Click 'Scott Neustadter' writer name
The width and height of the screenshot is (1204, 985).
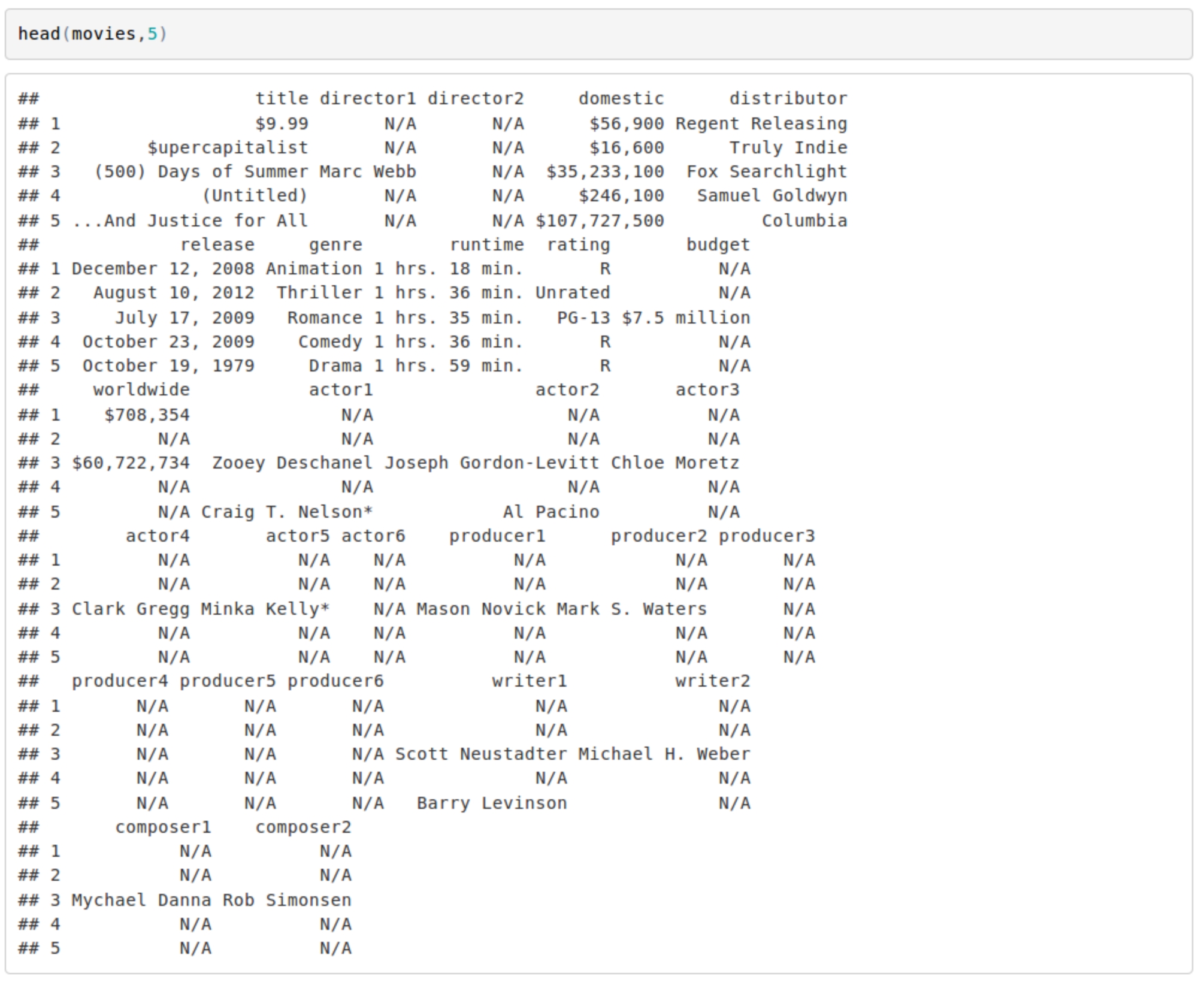[481, 754]
